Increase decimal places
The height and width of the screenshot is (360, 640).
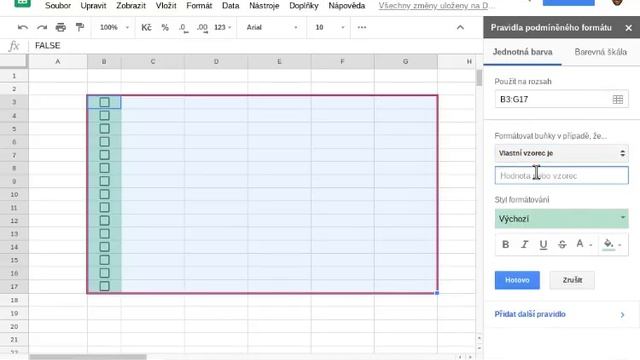point(202,28)
